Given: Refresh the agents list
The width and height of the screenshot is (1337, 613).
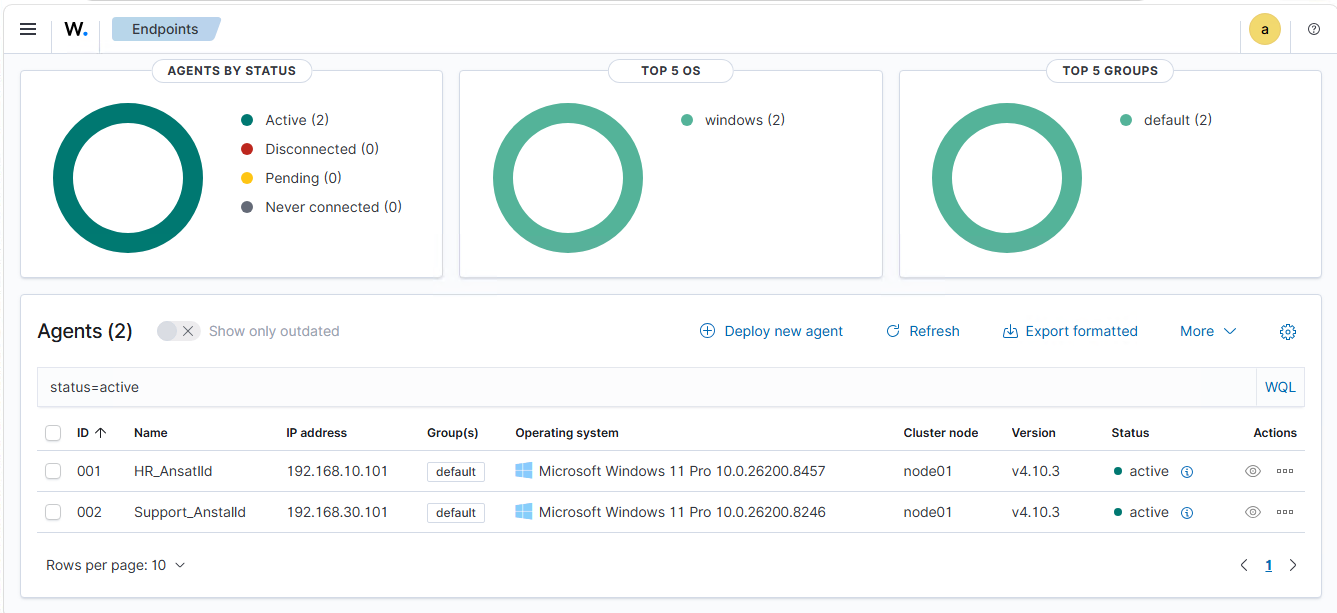Looking at the screenshot, I should [x=922, y=331].
